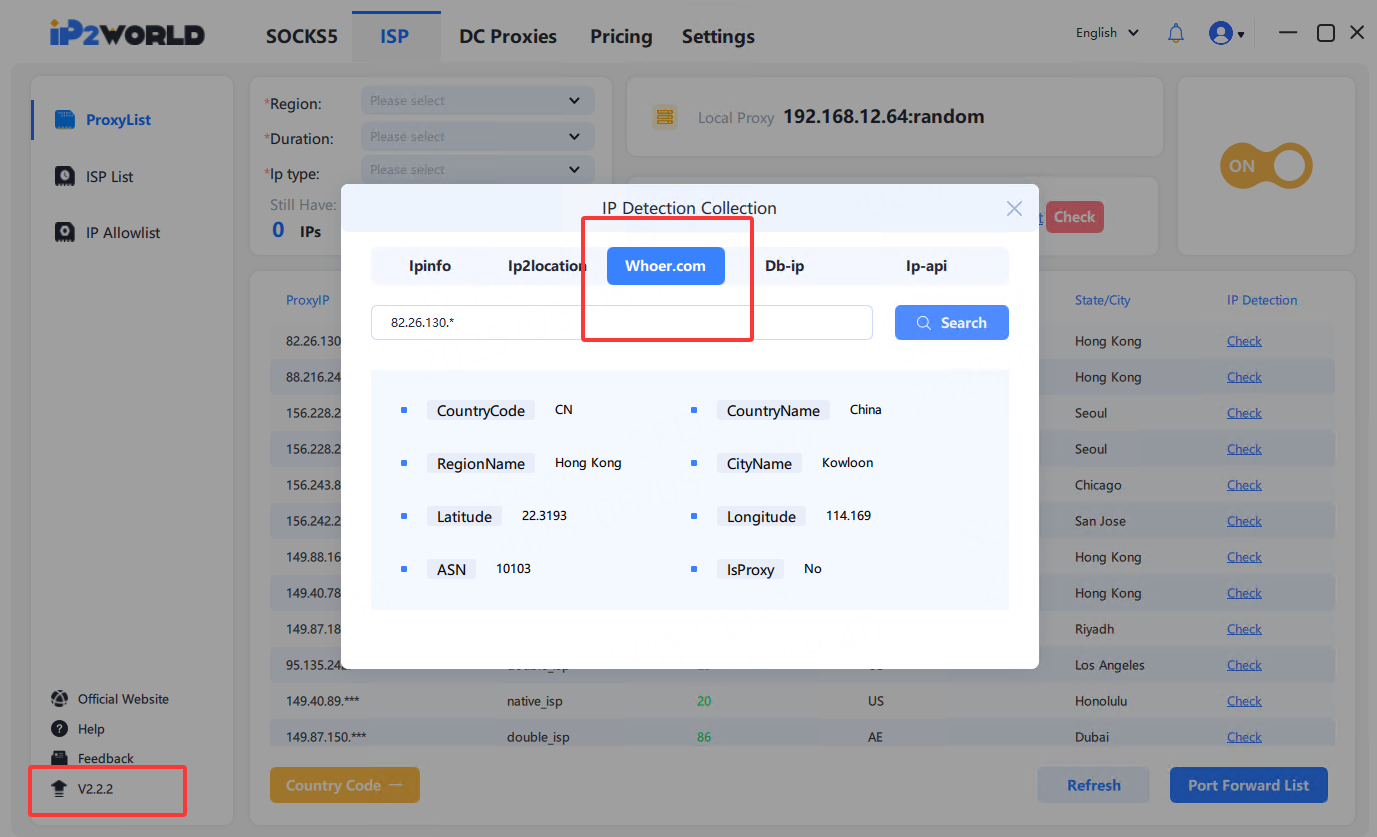Image resolution: width=1377 pixels, height=837 pixels.
Task: Switch to the SOCKS5 tab
Action: [x=302, y=37]
